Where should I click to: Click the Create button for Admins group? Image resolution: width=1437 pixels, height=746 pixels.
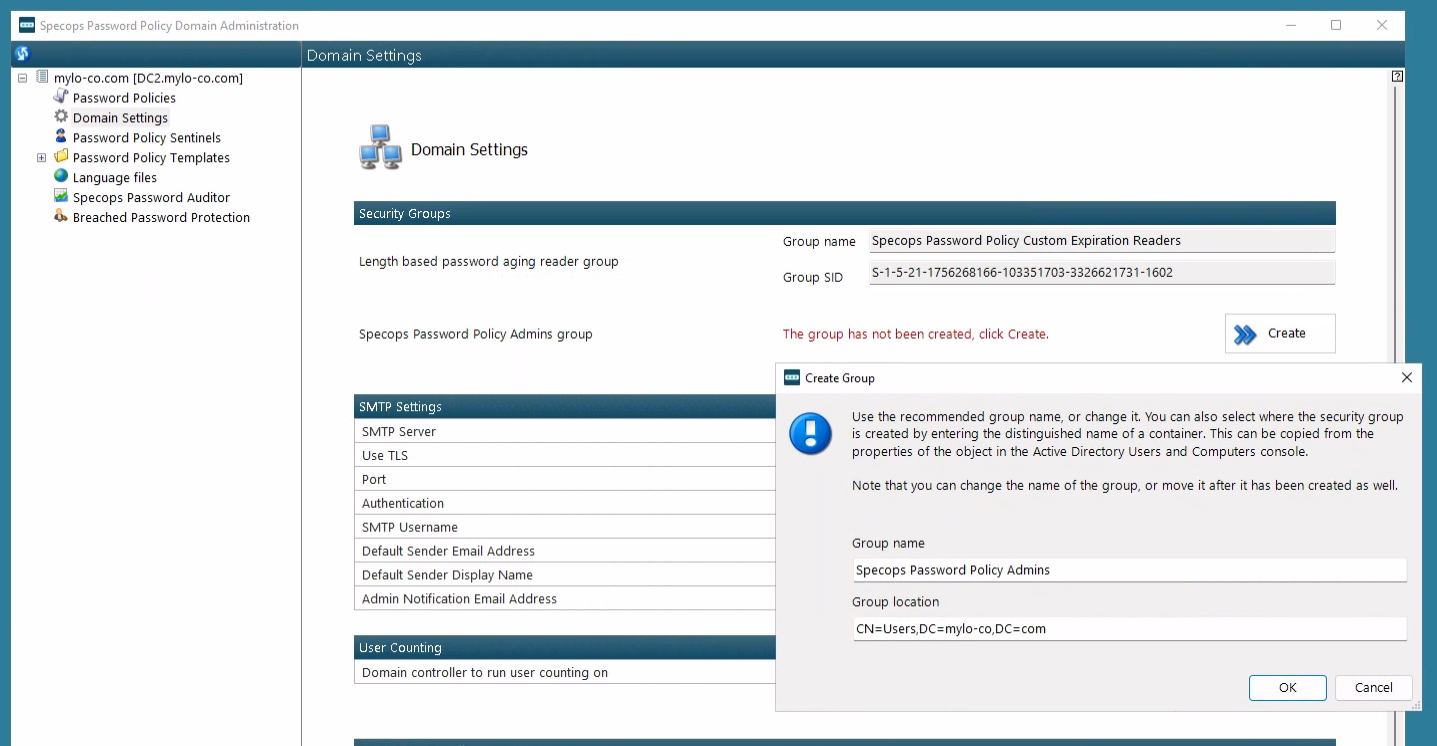[1280, 334]
